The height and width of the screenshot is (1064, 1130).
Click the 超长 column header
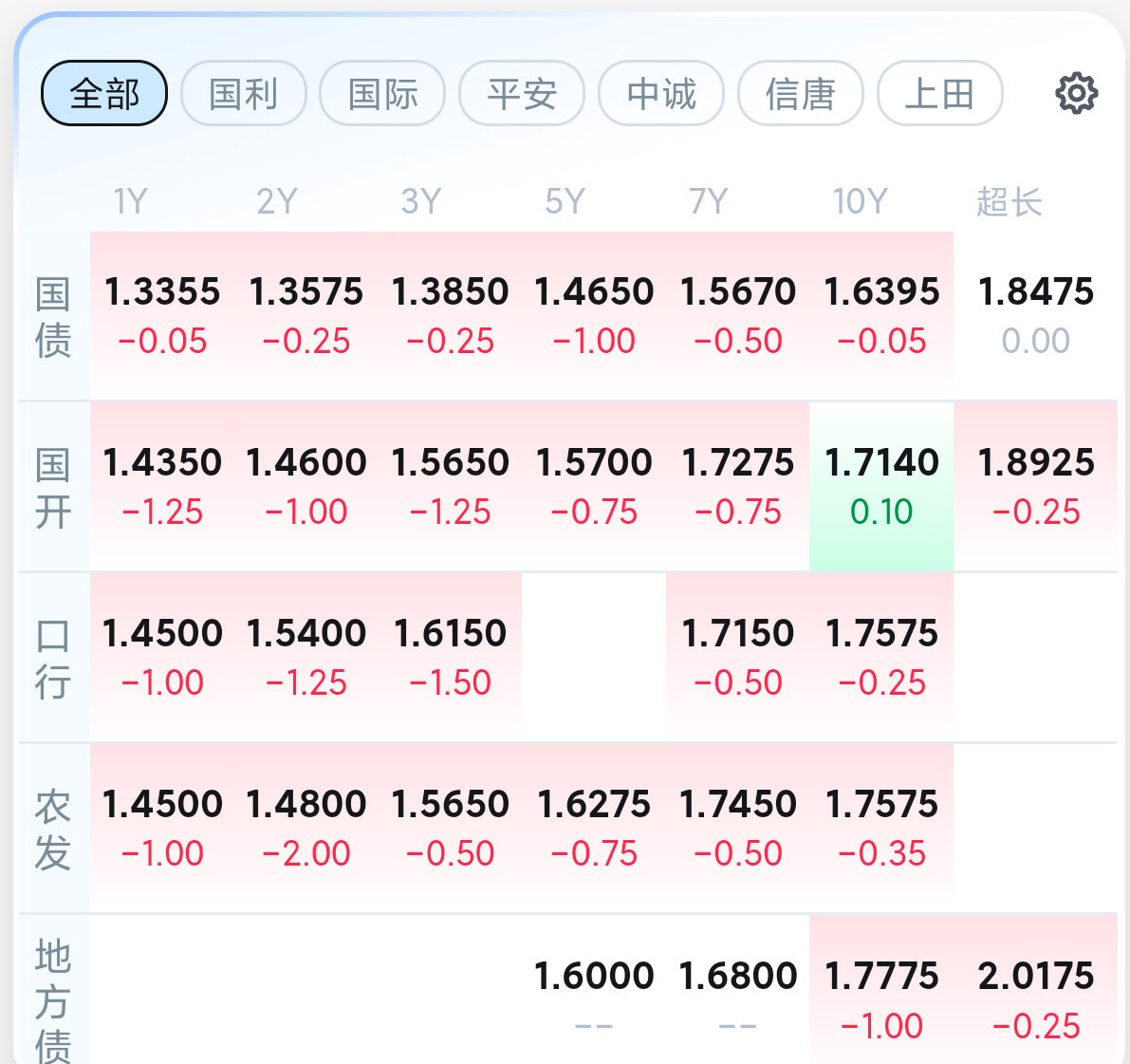pyautogui.click(x=1009, y=201)
